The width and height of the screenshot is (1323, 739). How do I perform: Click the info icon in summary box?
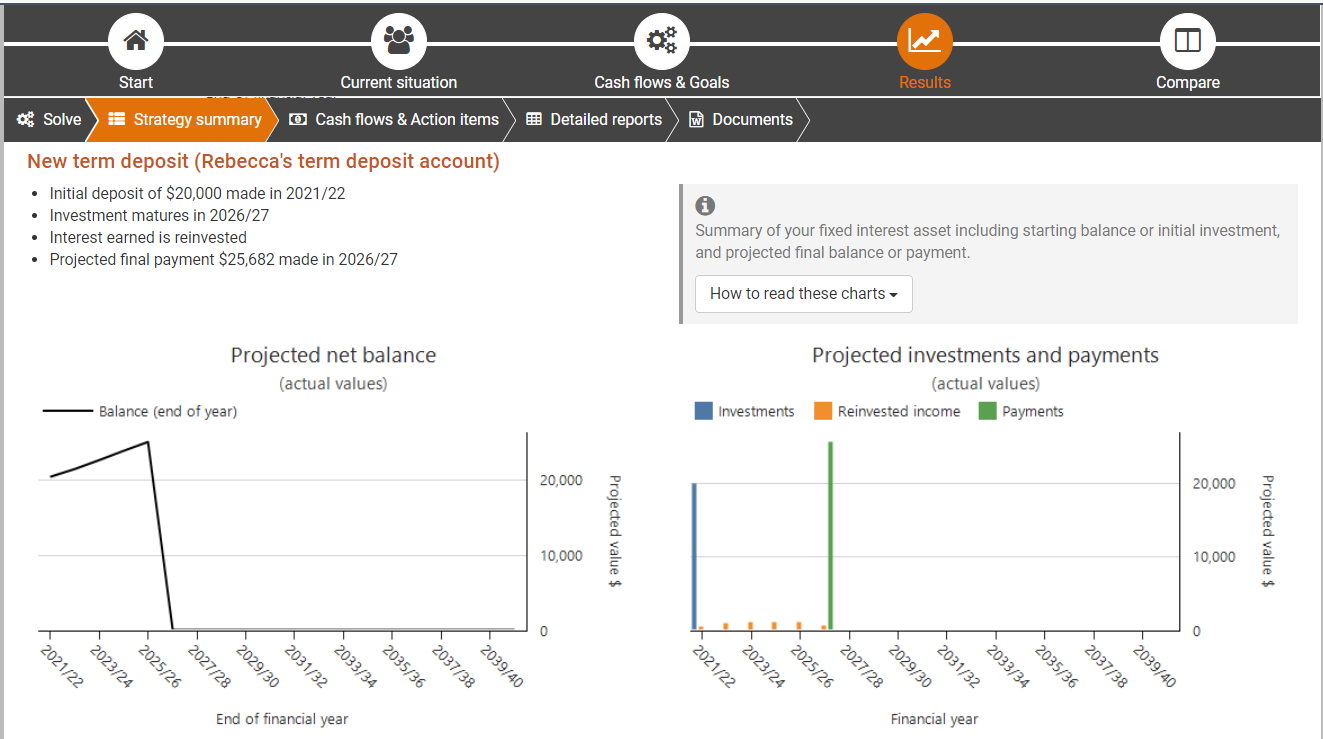coord(705,206)
